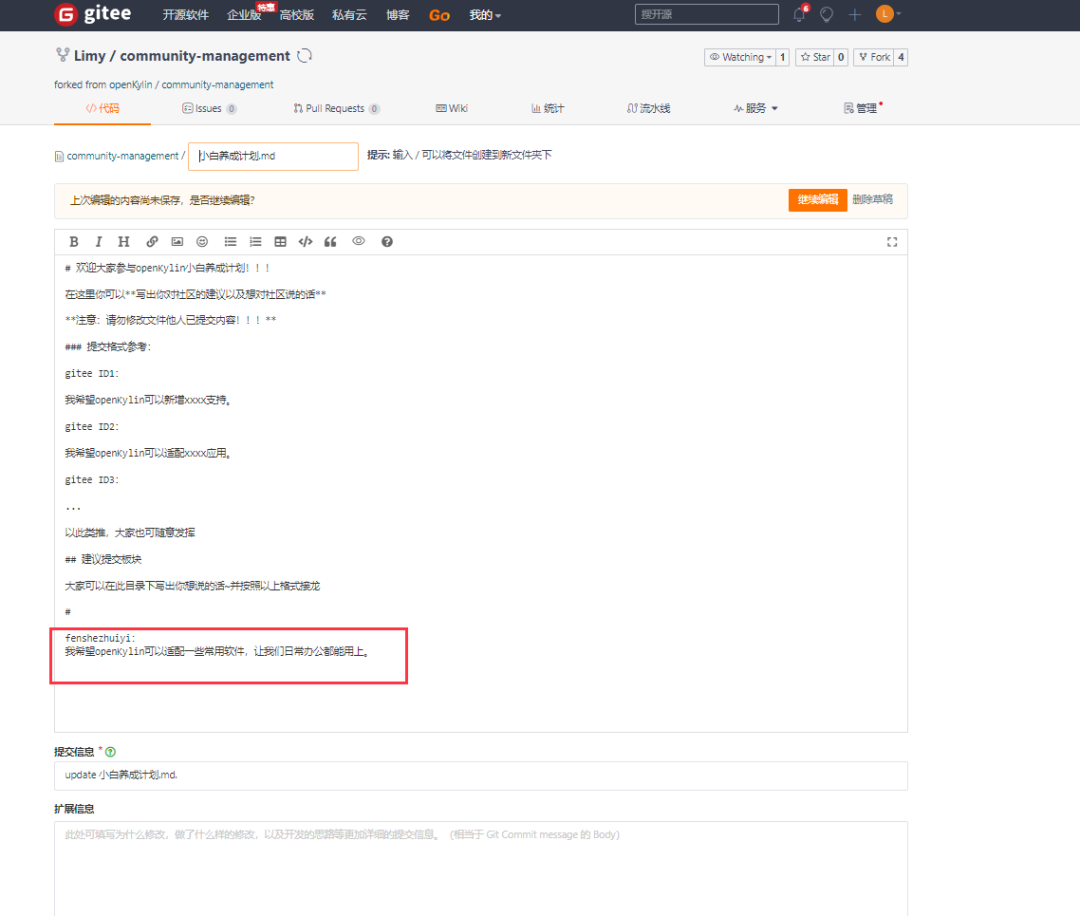Open the Pull Requests tab
This screenshot has width=1080, height=916.
coord(336,108)
